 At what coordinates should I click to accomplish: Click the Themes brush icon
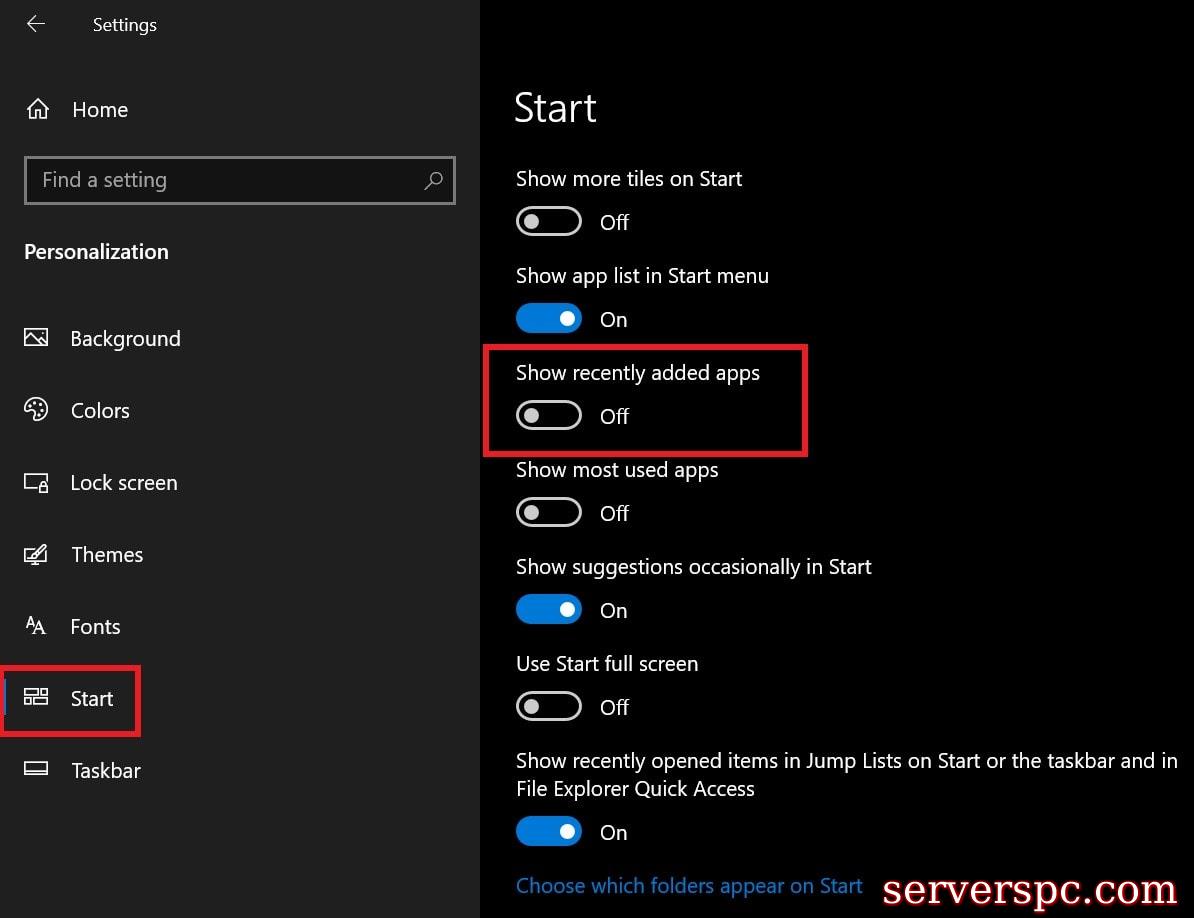point(36,554)
